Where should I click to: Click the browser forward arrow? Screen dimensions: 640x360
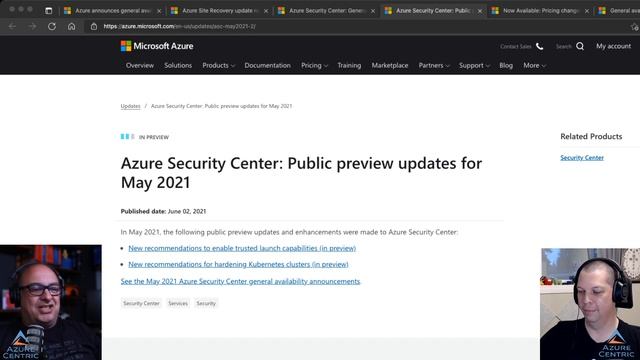32,26
